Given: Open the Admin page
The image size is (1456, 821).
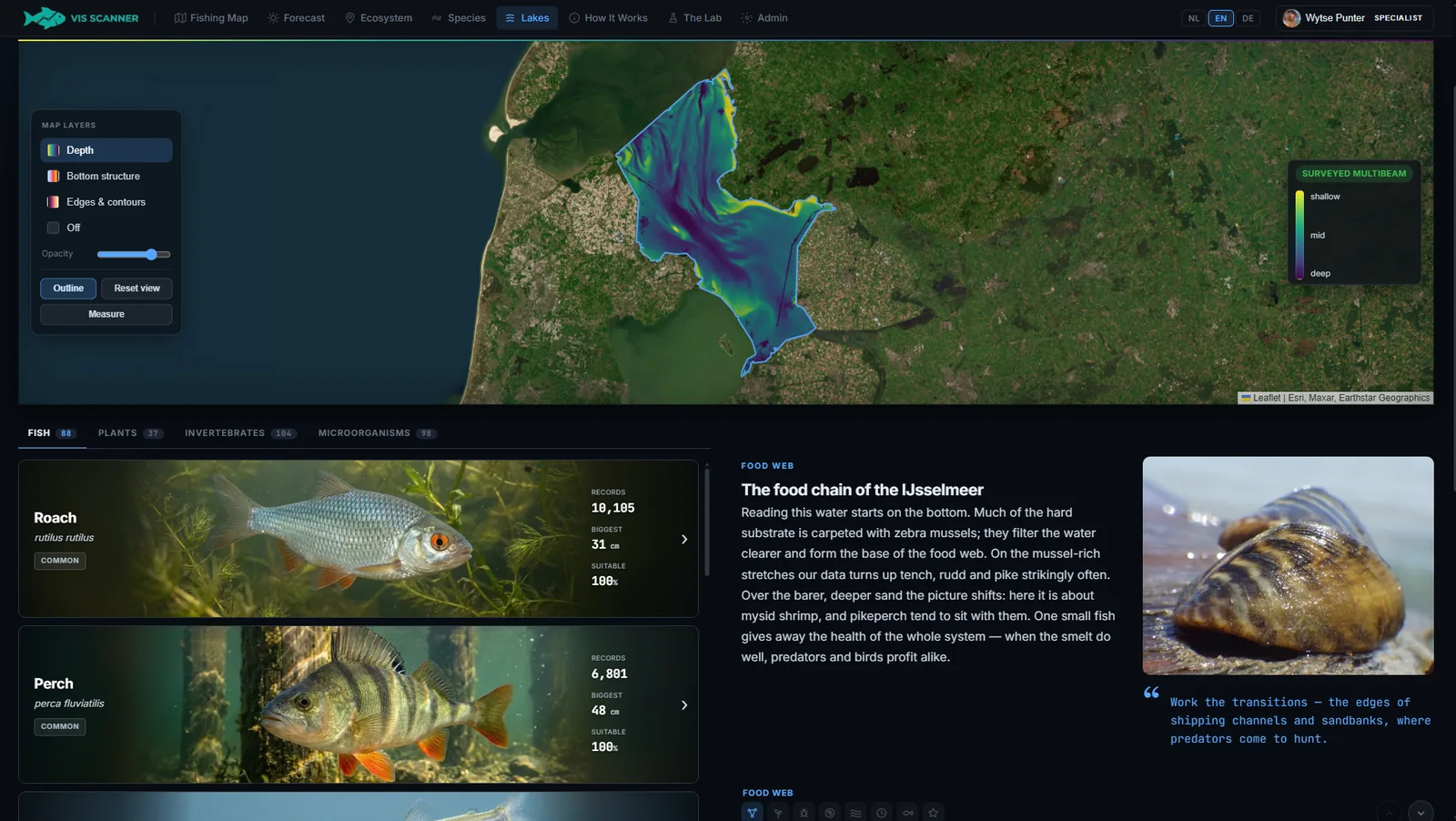Looking at the screenshot, I should coord(763,17).
